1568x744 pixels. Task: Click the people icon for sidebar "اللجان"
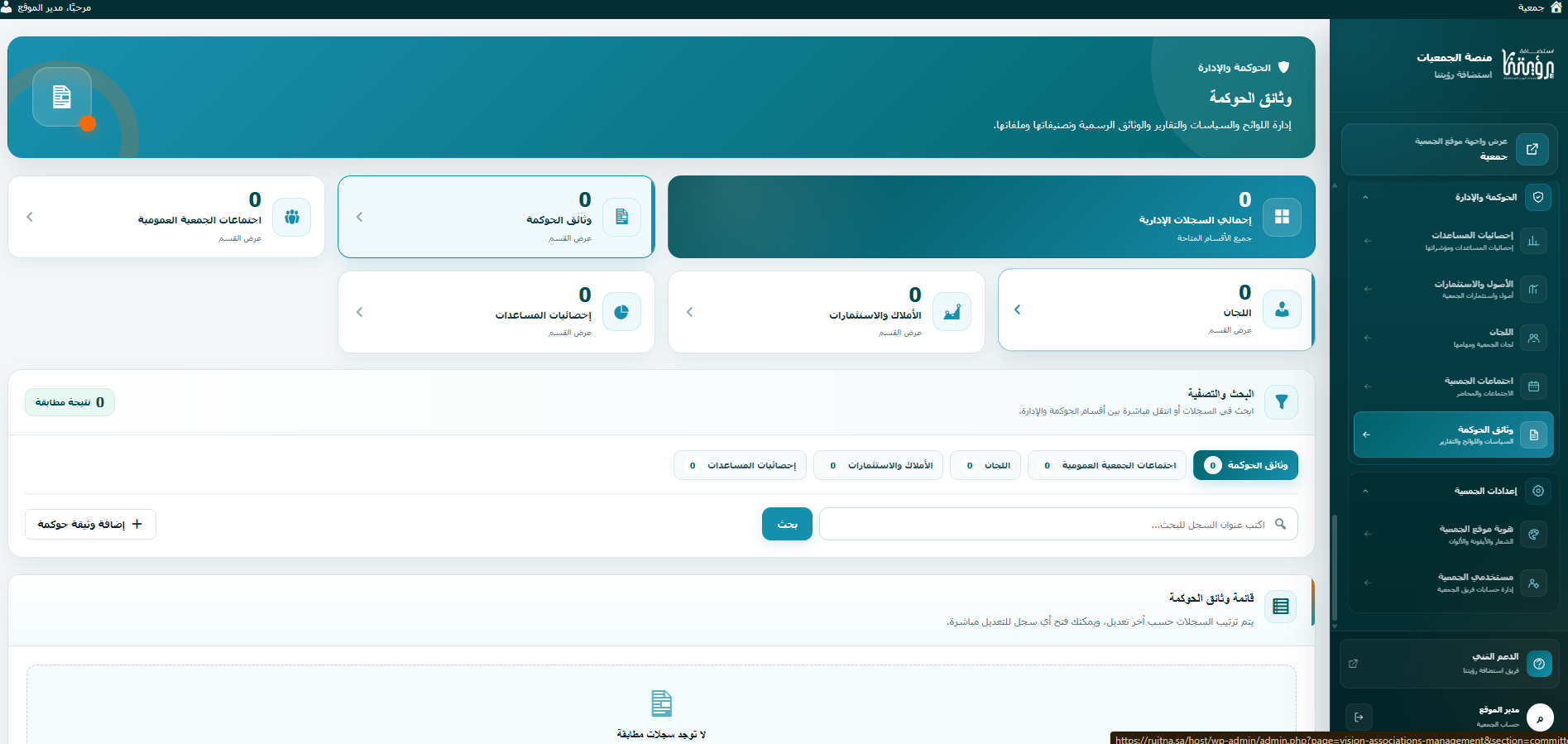pyautogui.click(x=1533, y=338)
